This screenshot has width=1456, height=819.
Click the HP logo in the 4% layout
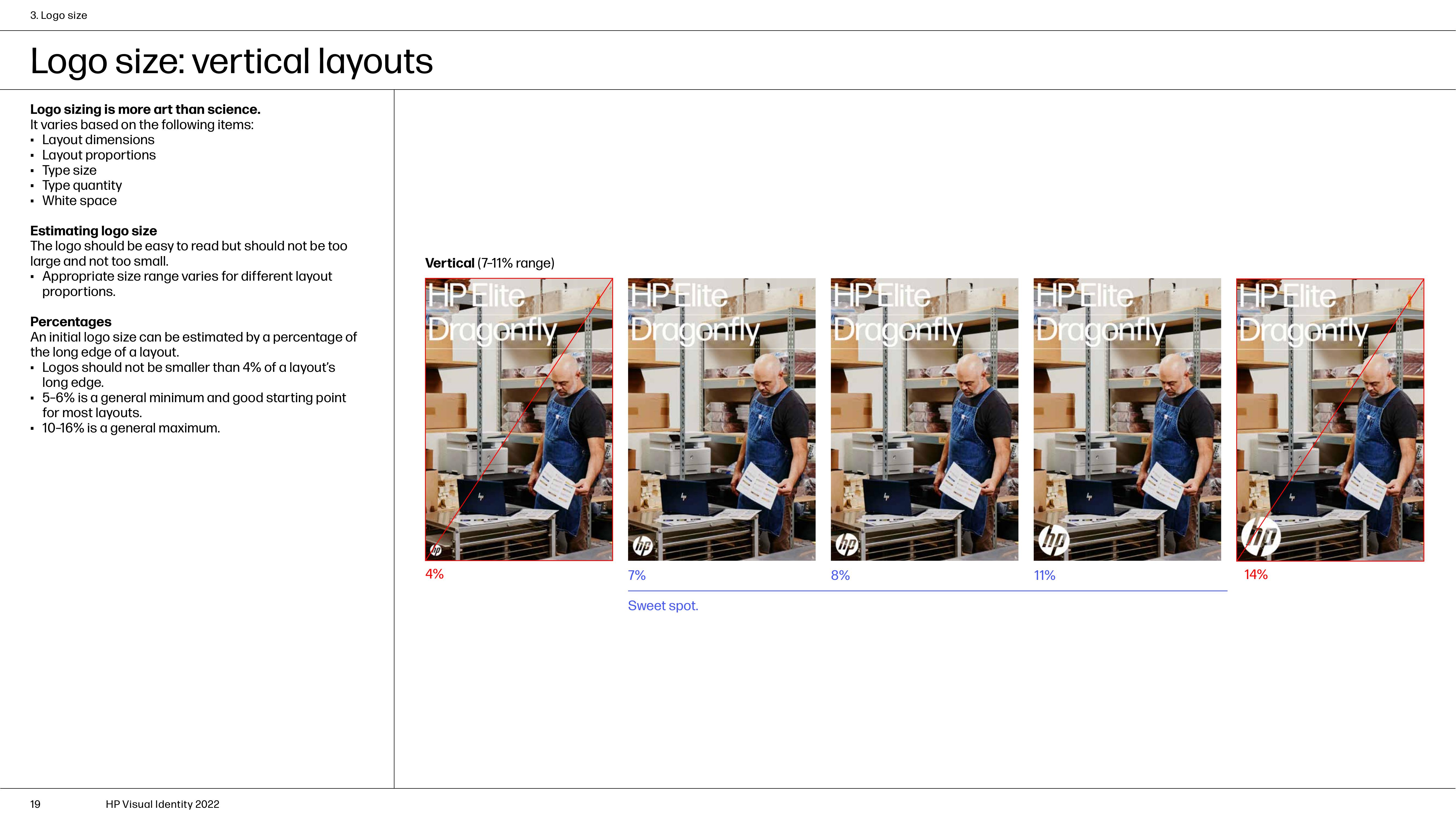point(436,550)
